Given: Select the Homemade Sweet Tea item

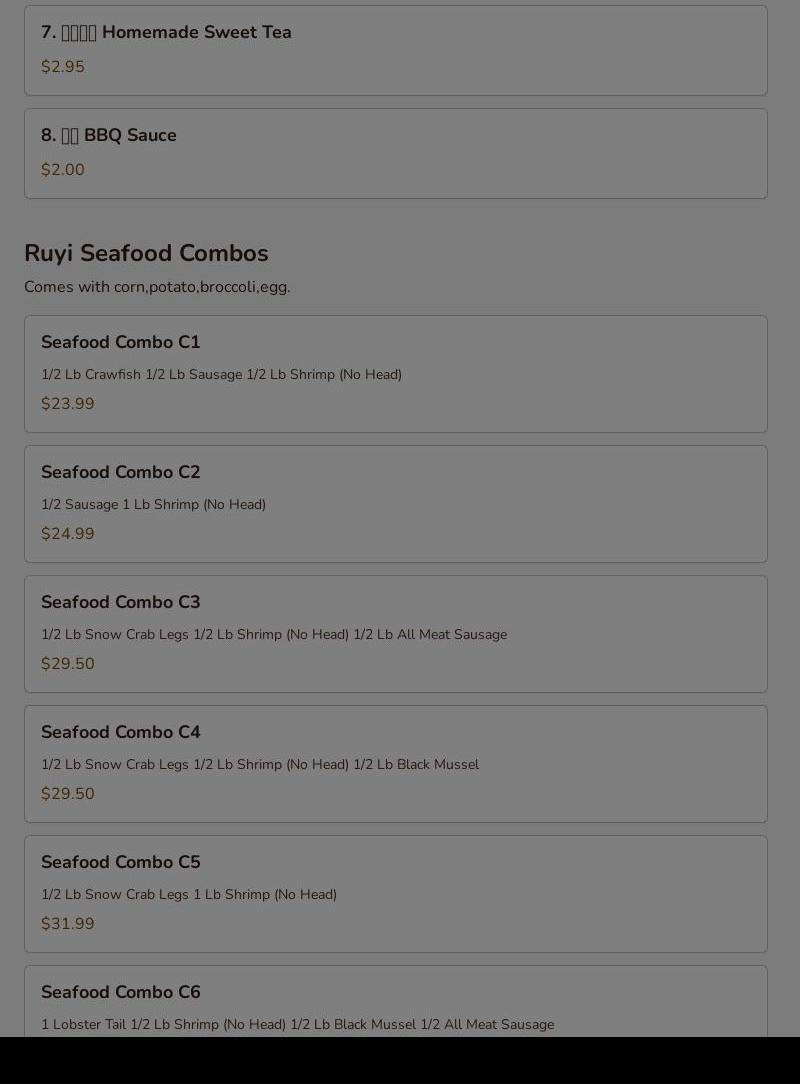Looking at the screenshot, I should point(396,50).
